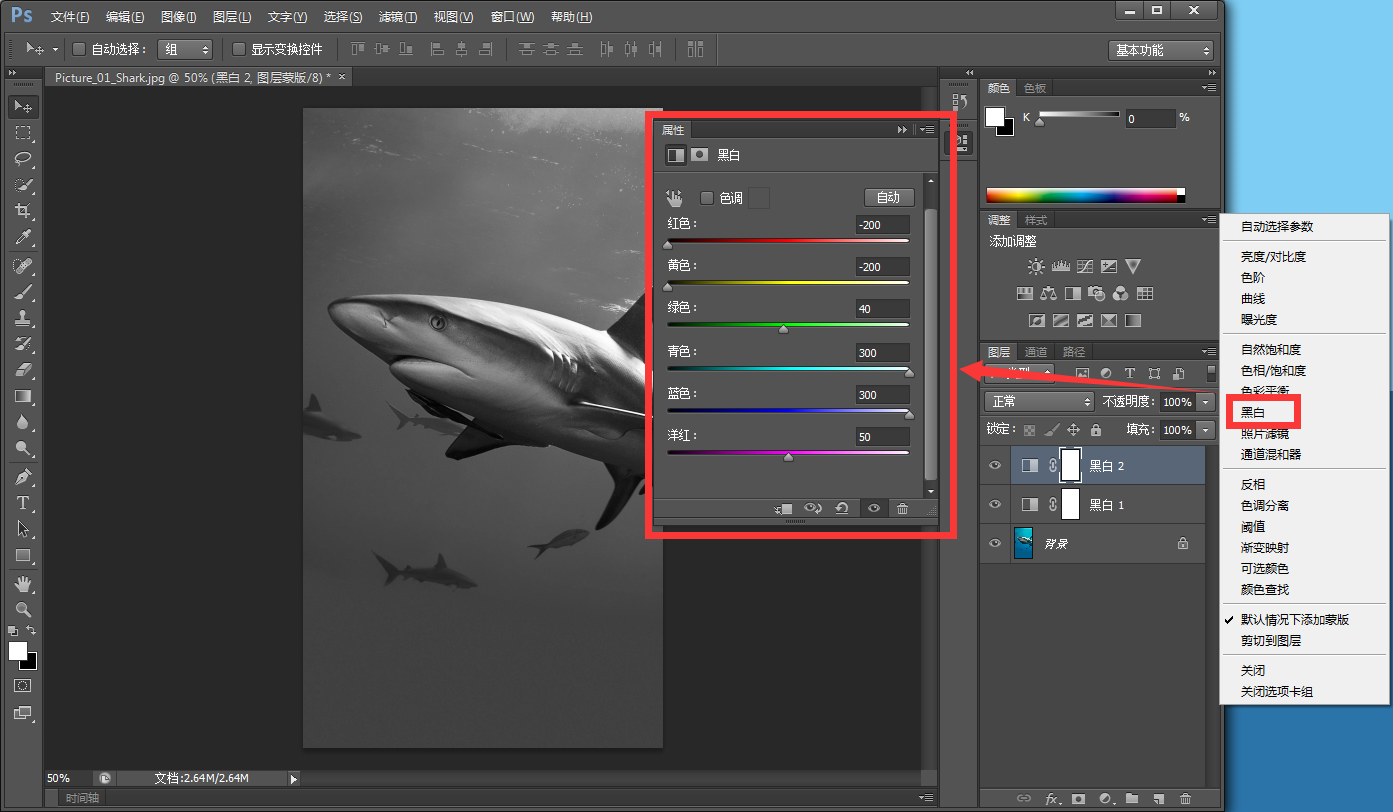The height and width of the screenshot is (812, 1393).
Task: Enable the 自动选择 checkbox
Action: click(80, 49)
